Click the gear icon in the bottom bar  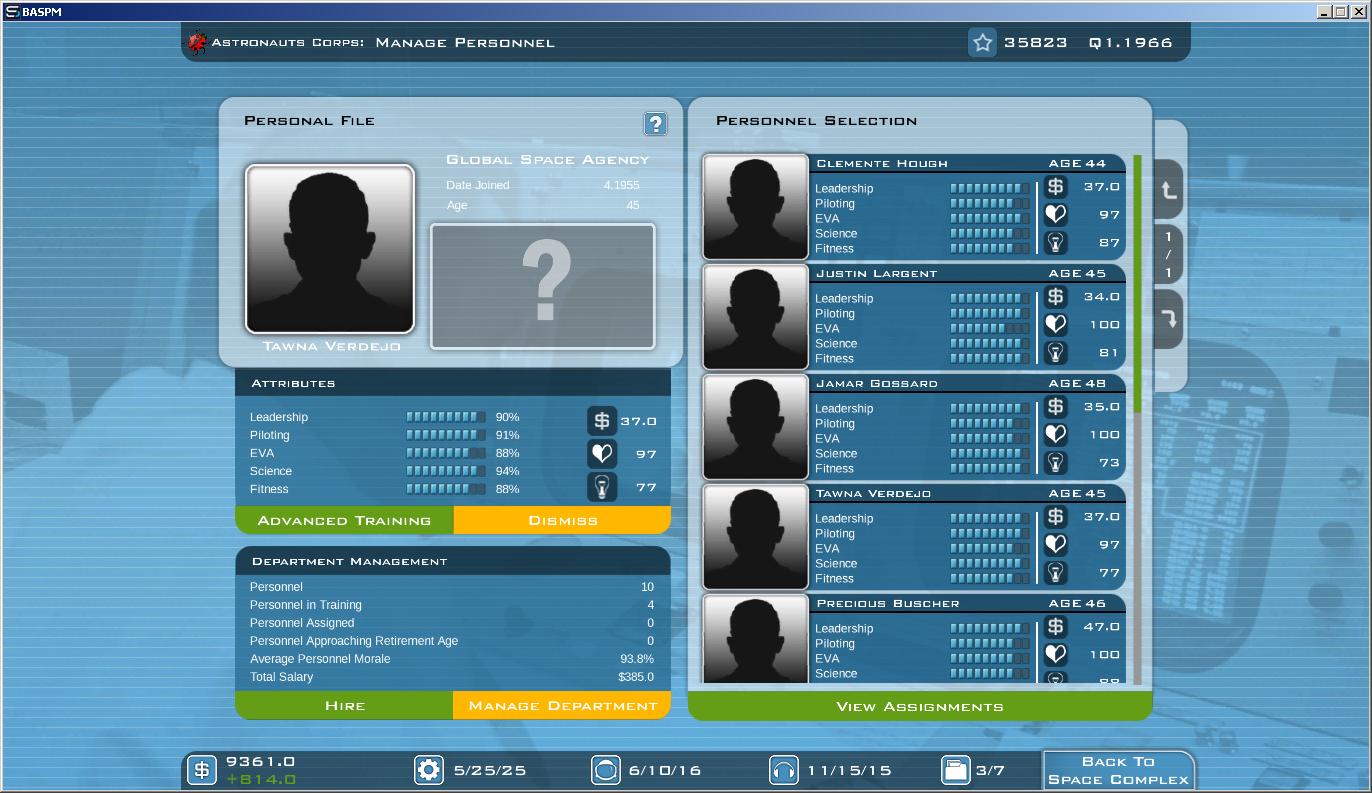(429, 770)
